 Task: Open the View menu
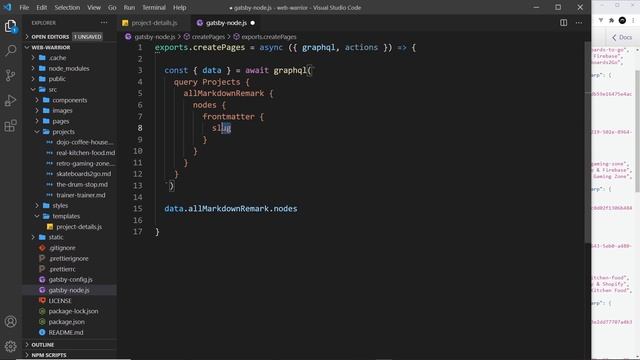coord(94,7)
